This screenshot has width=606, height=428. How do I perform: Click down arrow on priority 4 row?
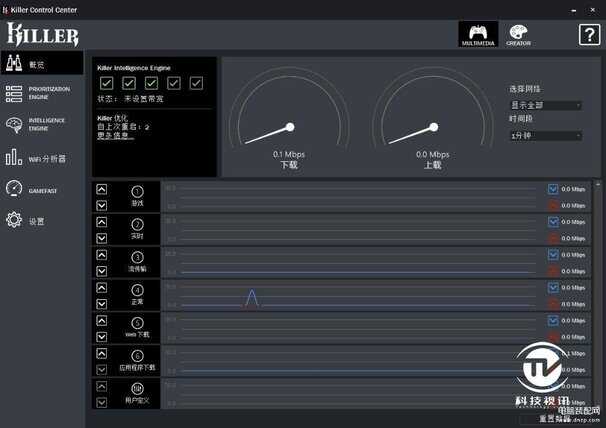coord(101,304)
